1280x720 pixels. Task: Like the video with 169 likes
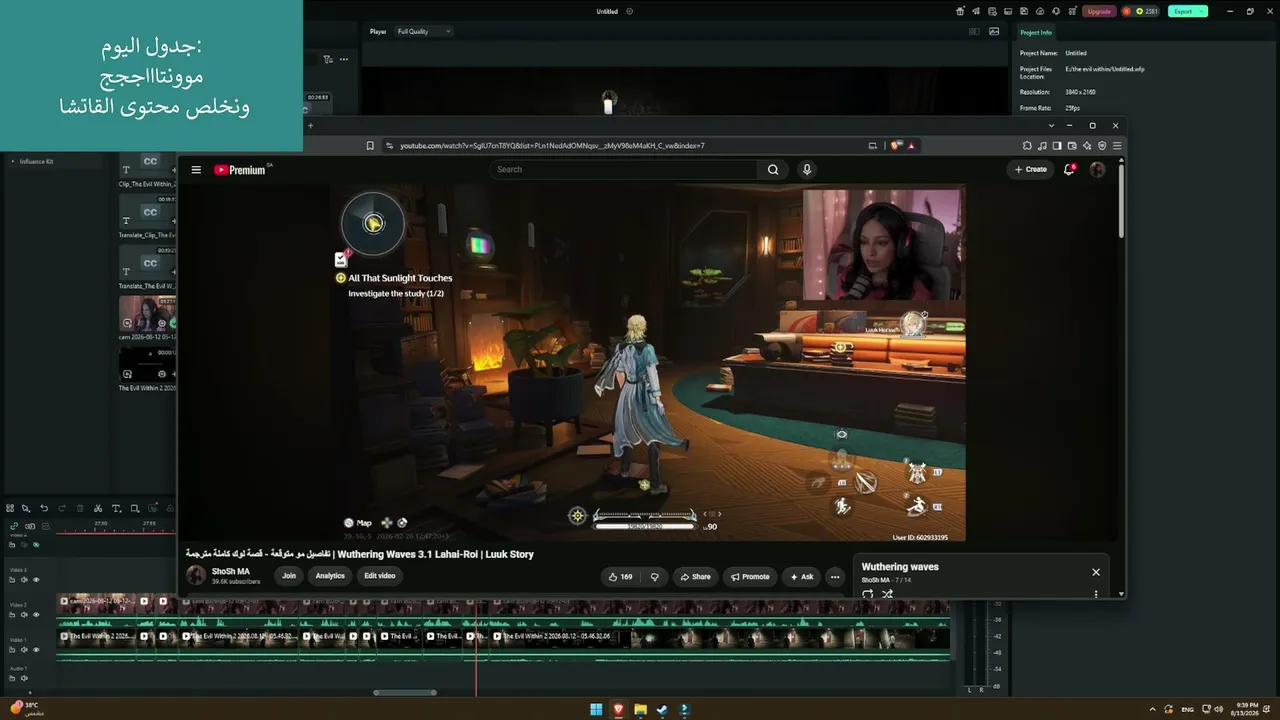coord(620,576)
